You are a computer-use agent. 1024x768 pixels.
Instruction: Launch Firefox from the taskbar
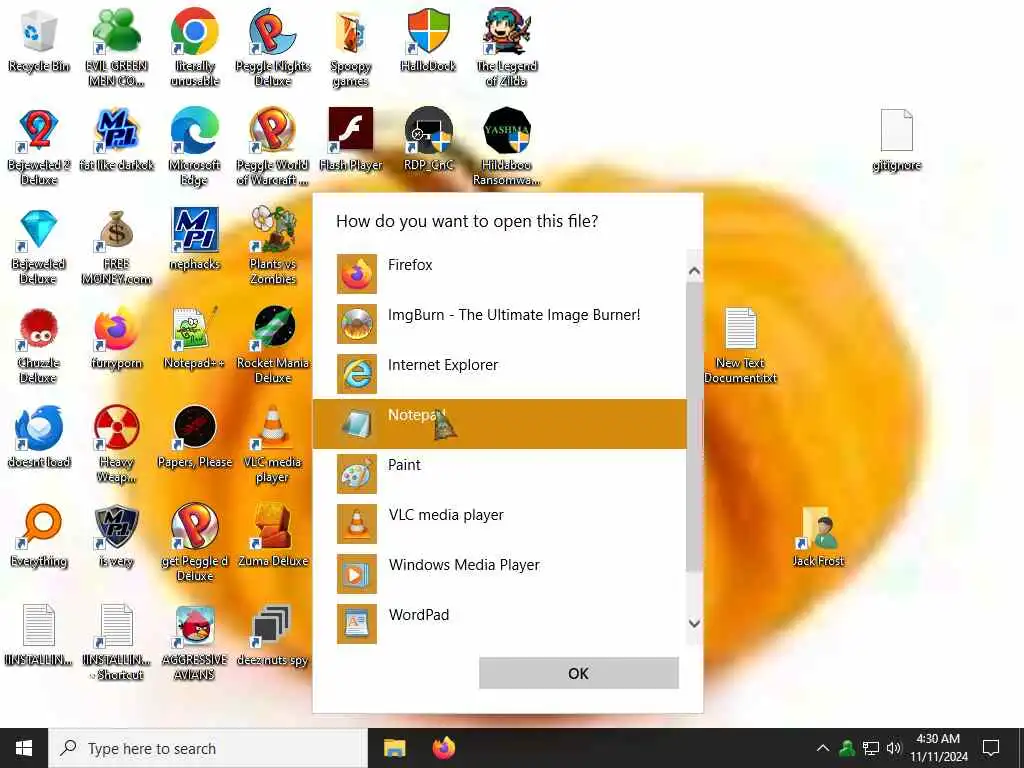tap(444, 748)
